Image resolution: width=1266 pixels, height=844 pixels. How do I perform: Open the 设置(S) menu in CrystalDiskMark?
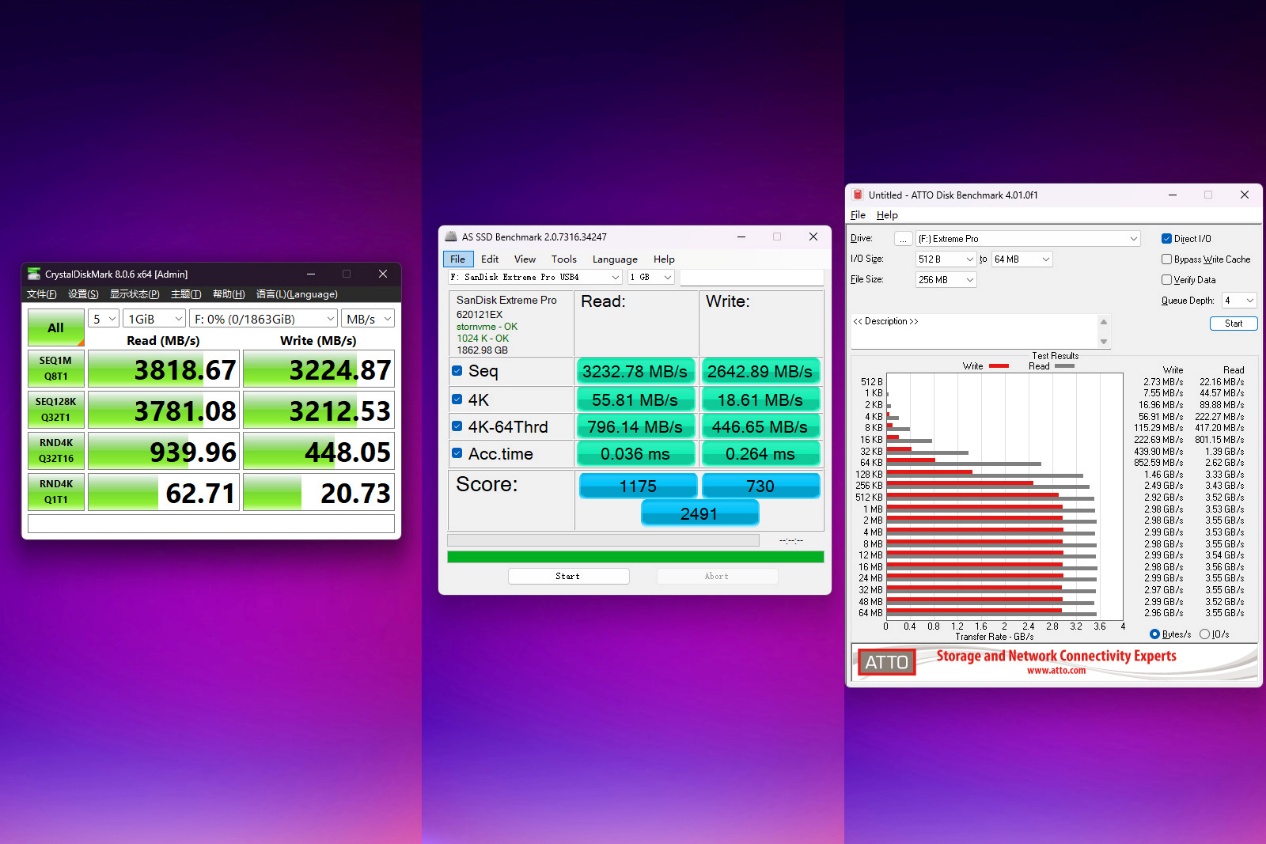point(83,294)
